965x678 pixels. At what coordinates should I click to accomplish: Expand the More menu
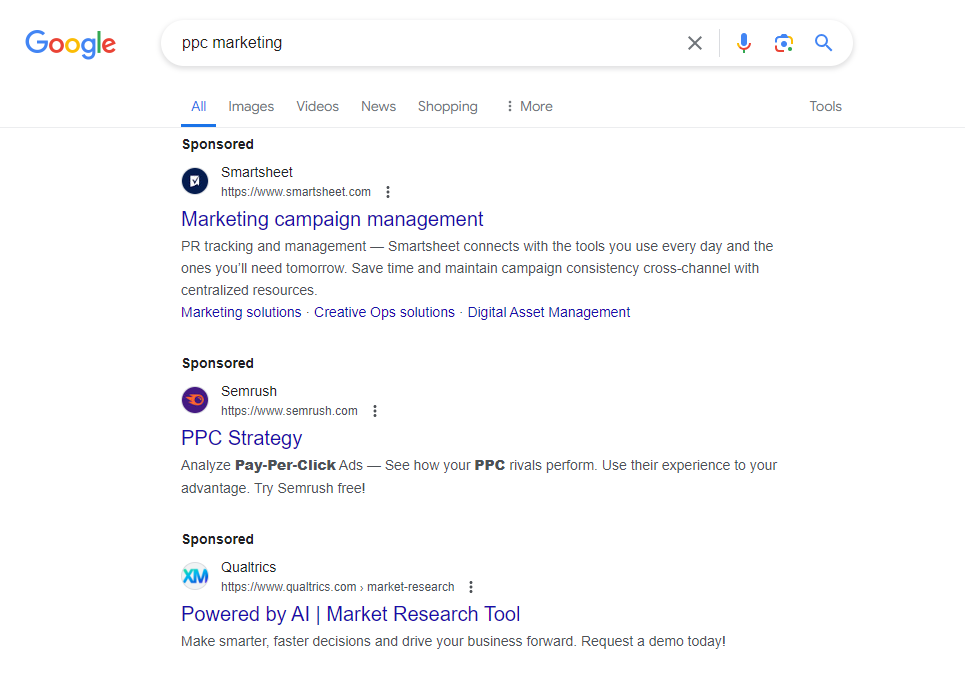(x=529, y=106)
